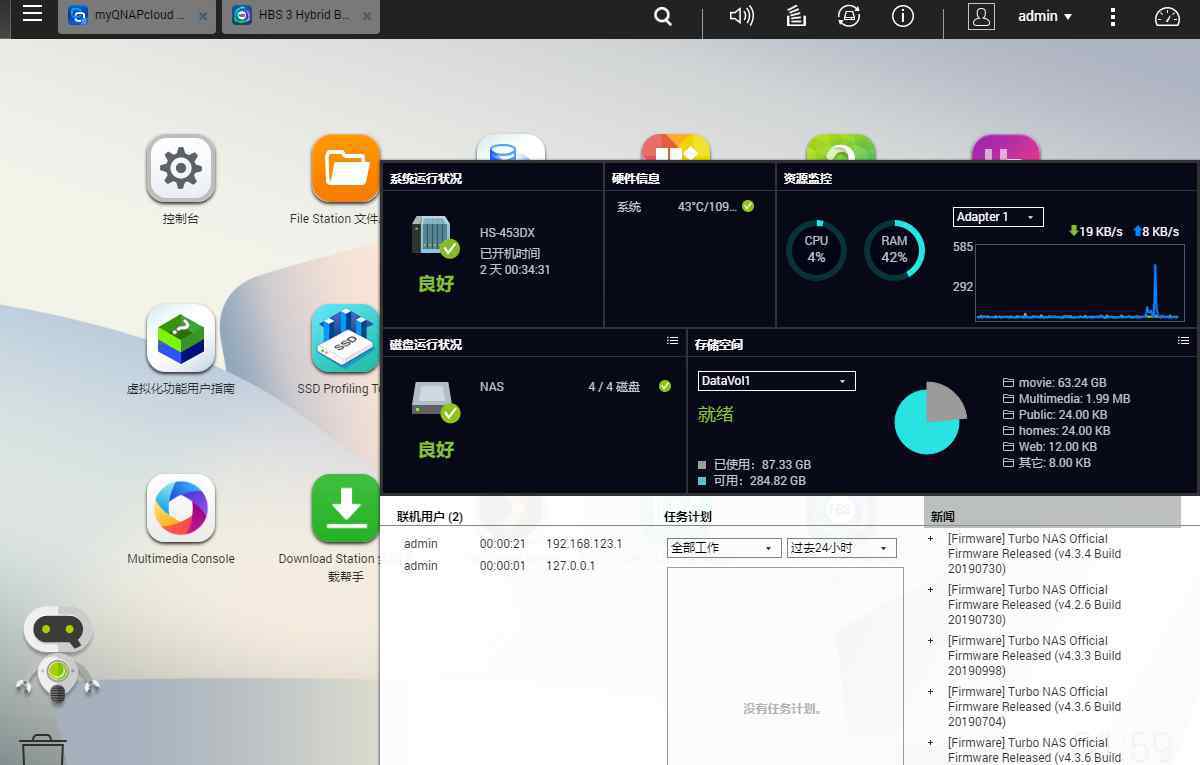
Task: Open the trash bin on desktop
Action: coord(43,750)
